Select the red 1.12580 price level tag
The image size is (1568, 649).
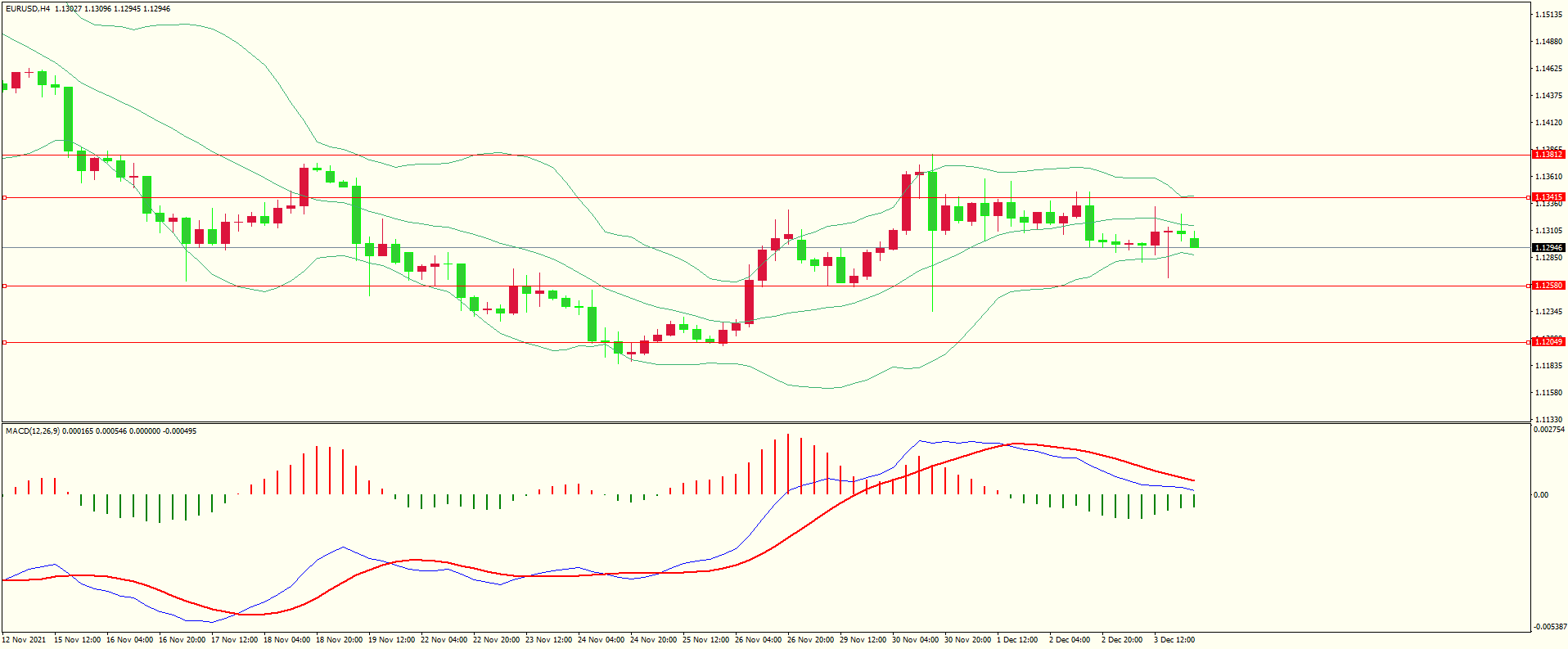click(1548, 286)
